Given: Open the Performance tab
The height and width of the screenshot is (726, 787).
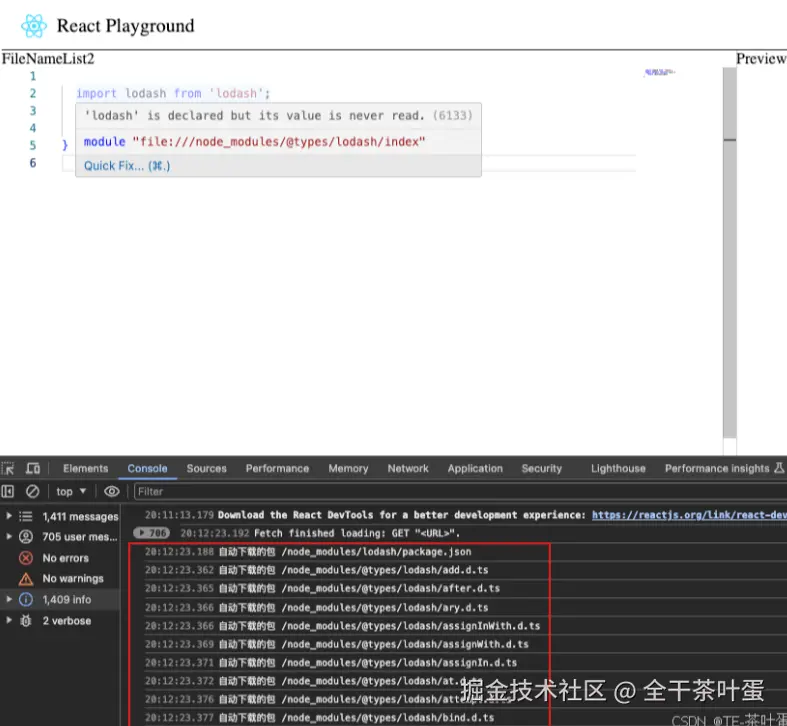Looking at the screenshot, I should [277, 468].
